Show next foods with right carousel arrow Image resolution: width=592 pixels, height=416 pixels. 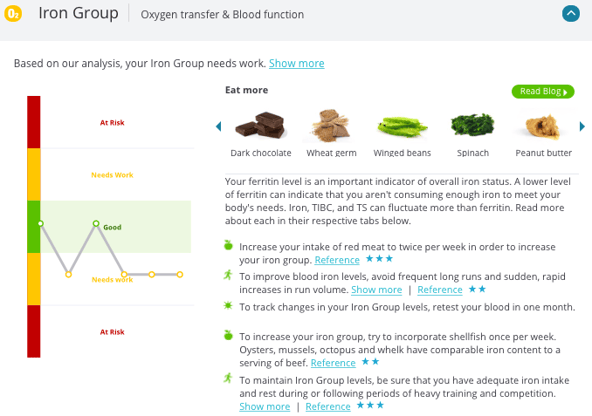click(x=582, y=126)
